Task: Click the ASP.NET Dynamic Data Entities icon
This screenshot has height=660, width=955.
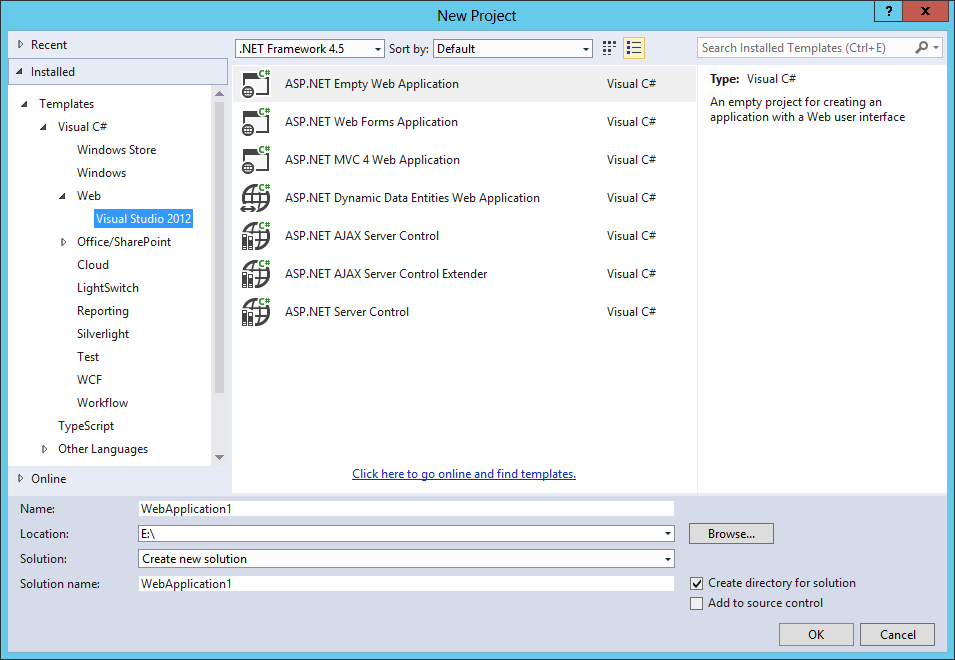Action: (x=257, y=198)
